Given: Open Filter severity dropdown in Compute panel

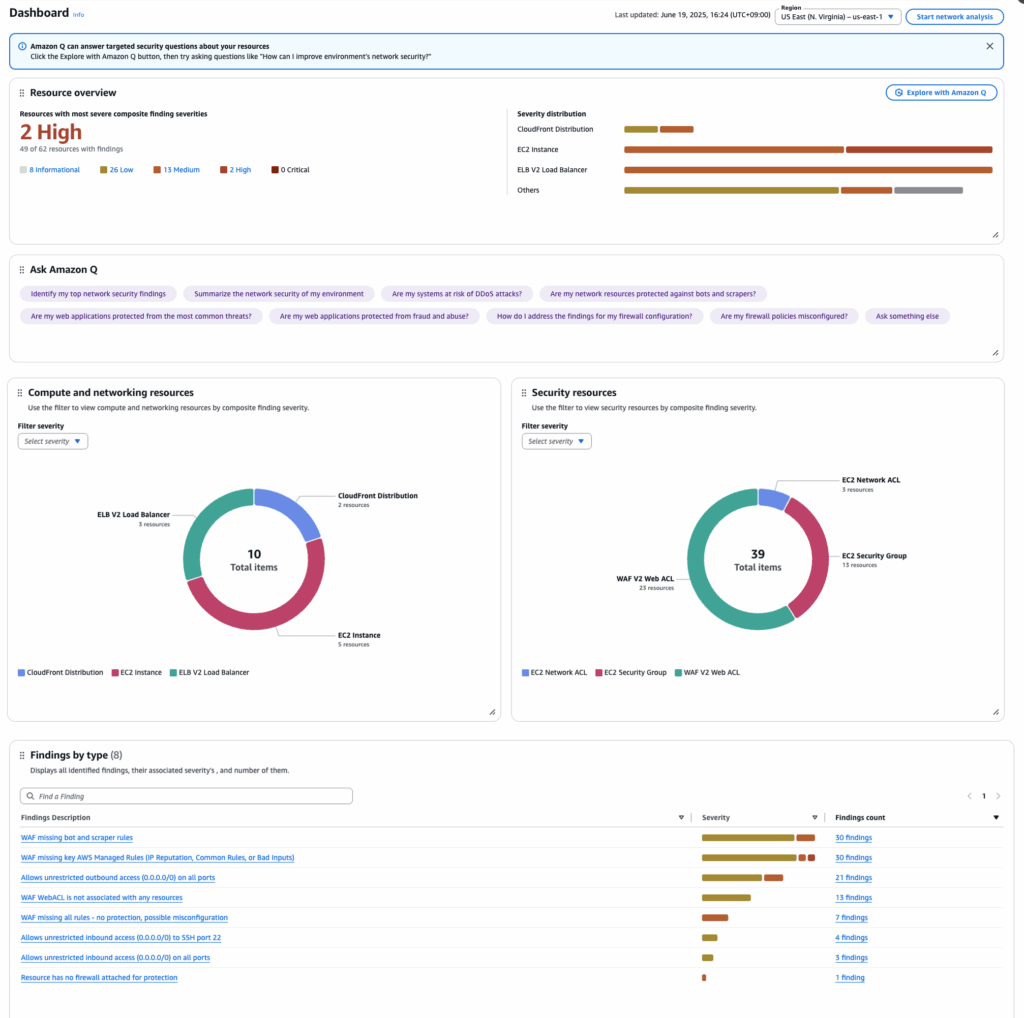Looking at the screenshot, I should pyautogui.click(x=53, y=441).
